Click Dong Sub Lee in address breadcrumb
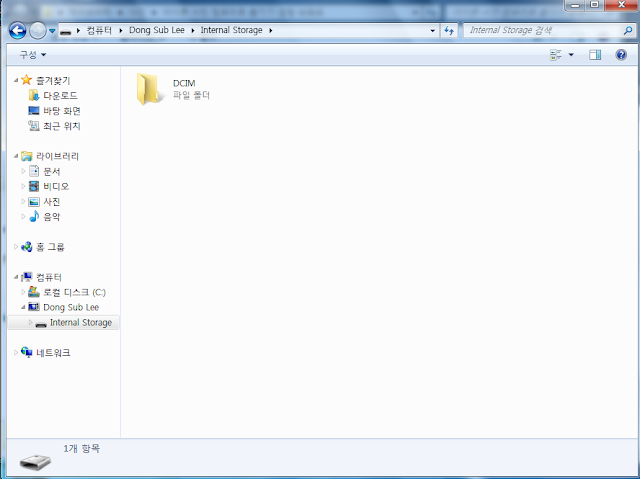The image size is (640, 479). 157,31
